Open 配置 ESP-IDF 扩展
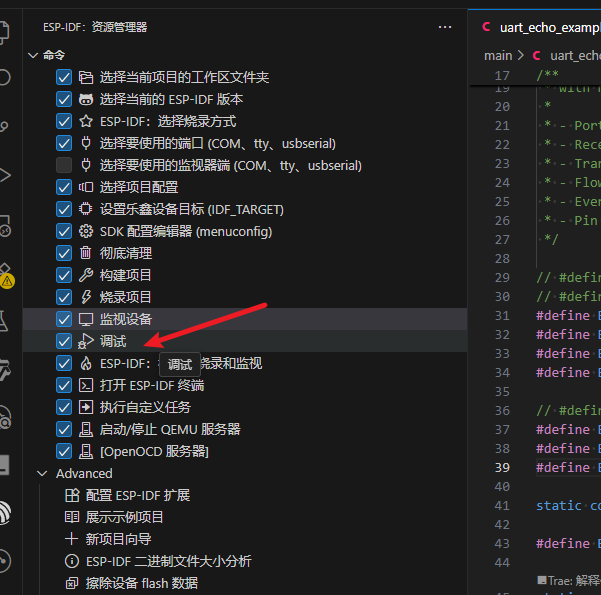 [x=137, y=495]
